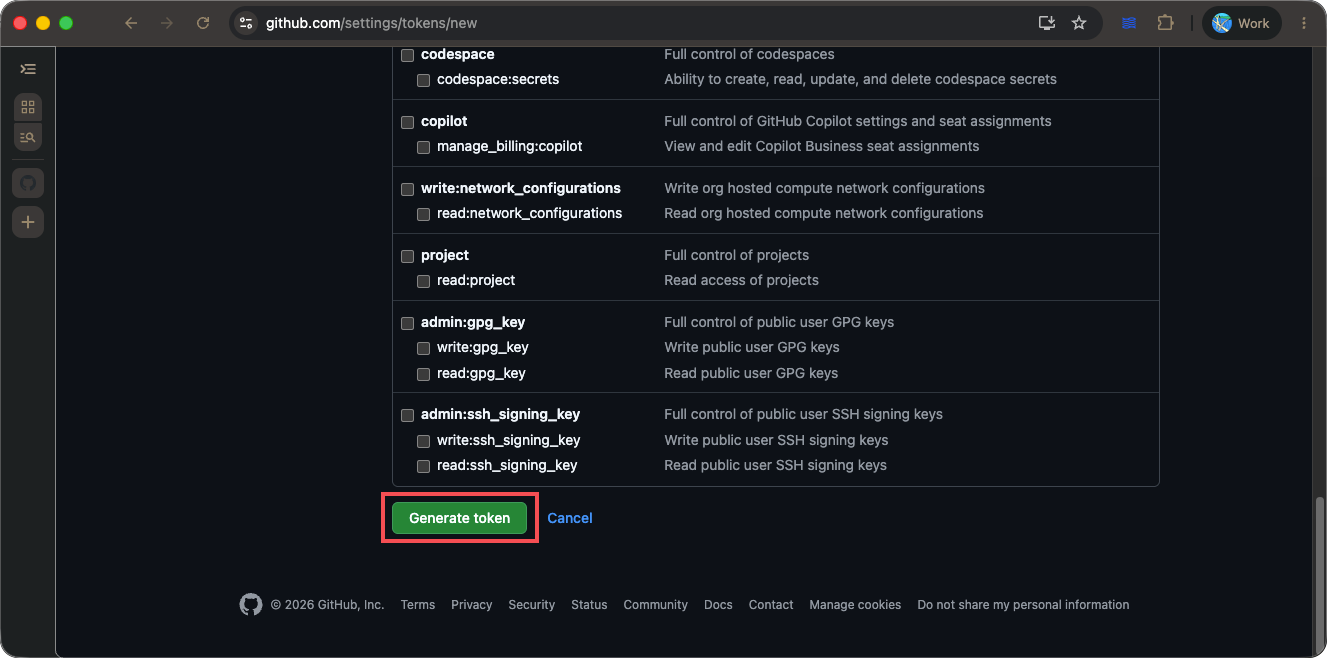Open the Status footer link
The height and width of the screenshot is (658, 1327).
pos(589,605)
